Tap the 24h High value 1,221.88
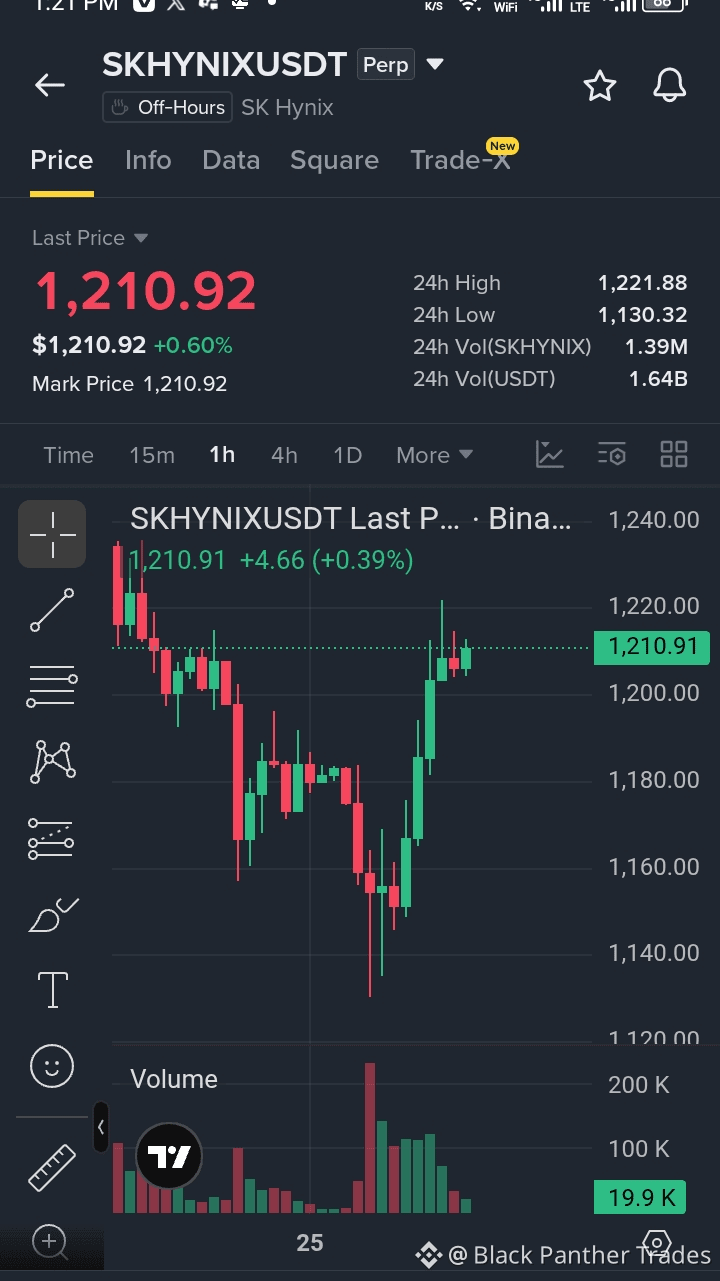Viewport: 720px width, 1281px height. click(643, 283)
